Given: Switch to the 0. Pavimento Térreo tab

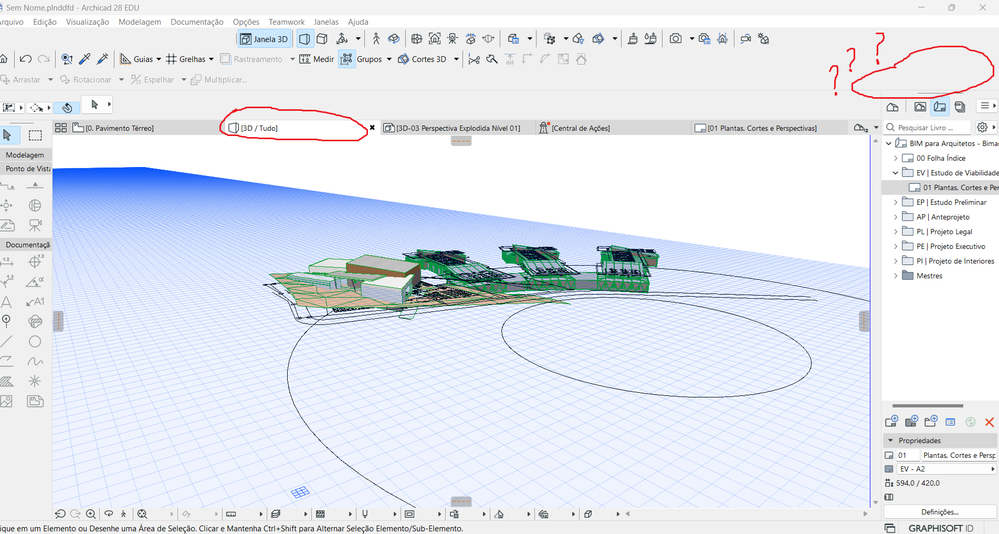Looking at the screenshot, I should click(x=120, y=128).
